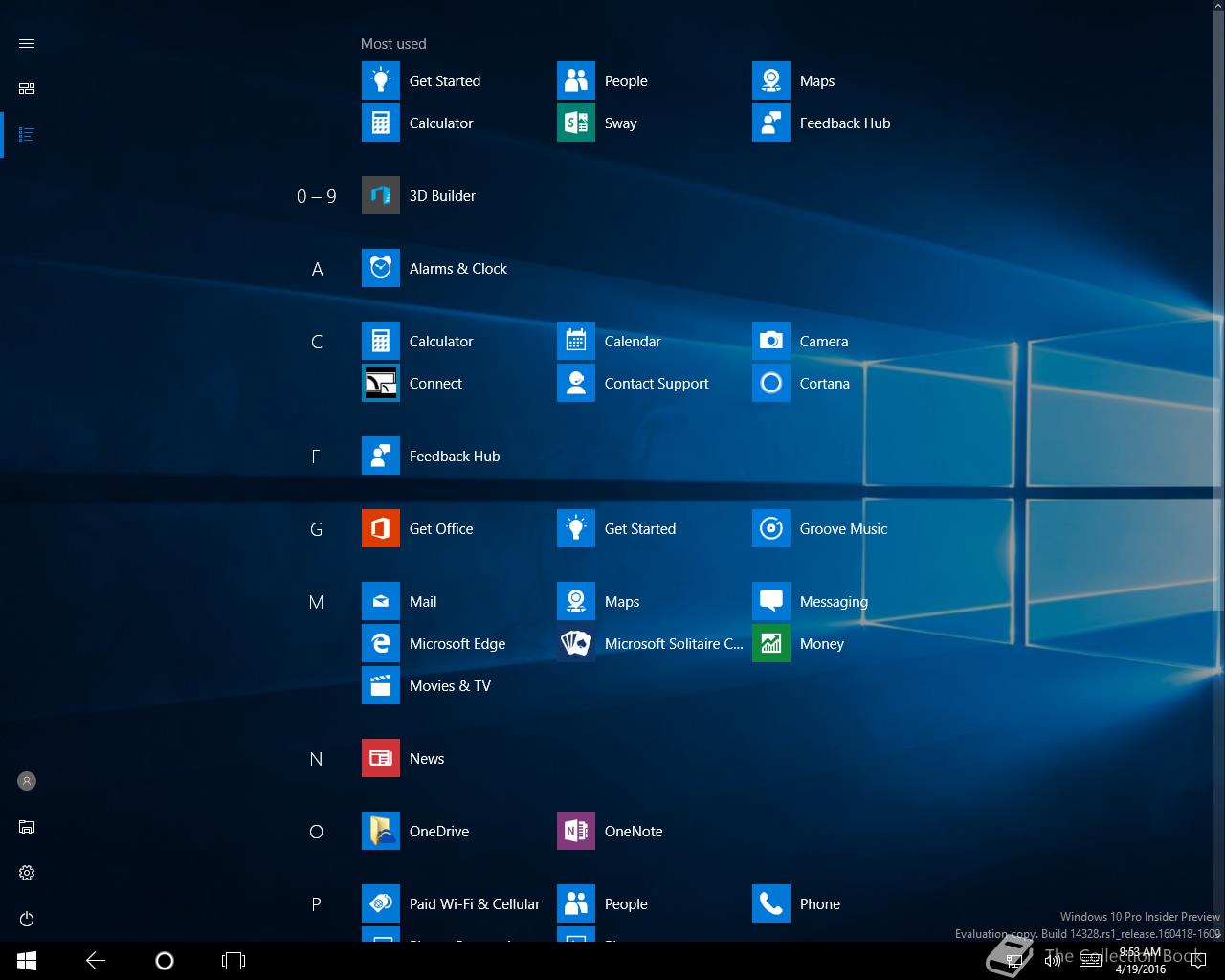Image resolution: width=1225 pixels, height=980 pixels.
Task: Expand the hamburger menu
Action: click(27, 44)
